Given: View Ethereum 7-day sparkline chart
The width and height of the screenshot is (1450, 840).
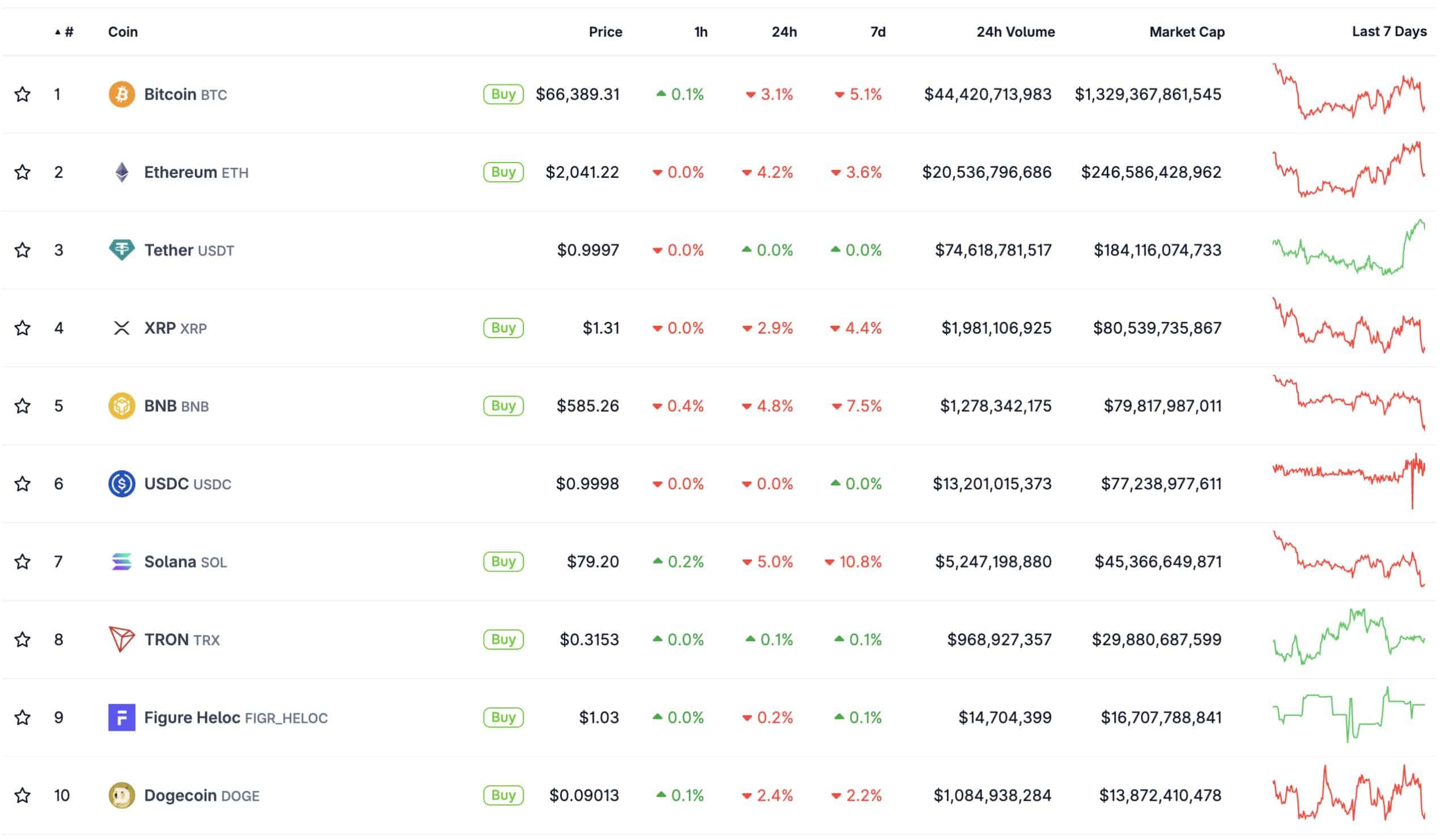Looking at the screenshot, I should click(1349, 170).
